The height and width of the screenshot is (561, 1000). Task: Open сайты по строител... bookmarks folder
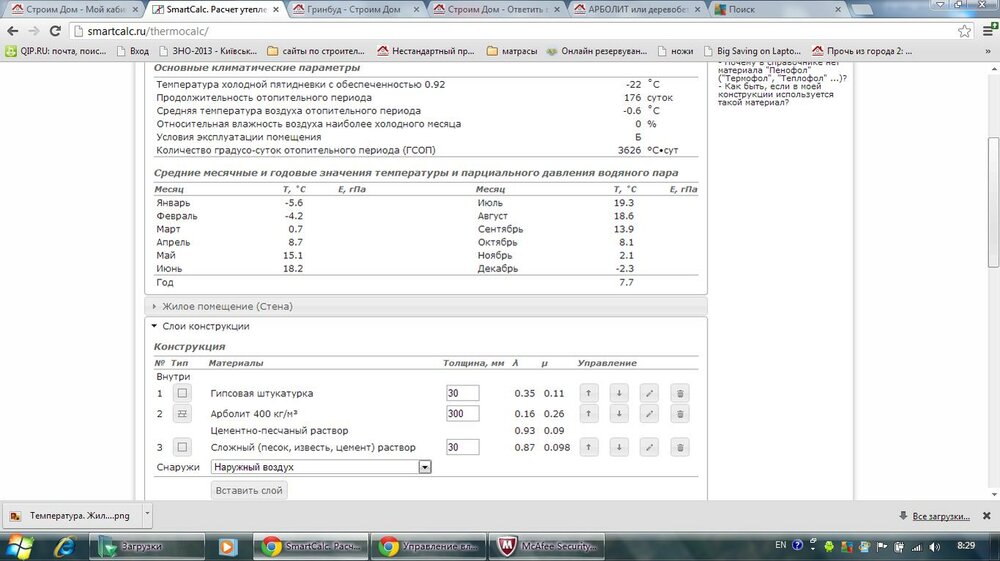point(316,51)
